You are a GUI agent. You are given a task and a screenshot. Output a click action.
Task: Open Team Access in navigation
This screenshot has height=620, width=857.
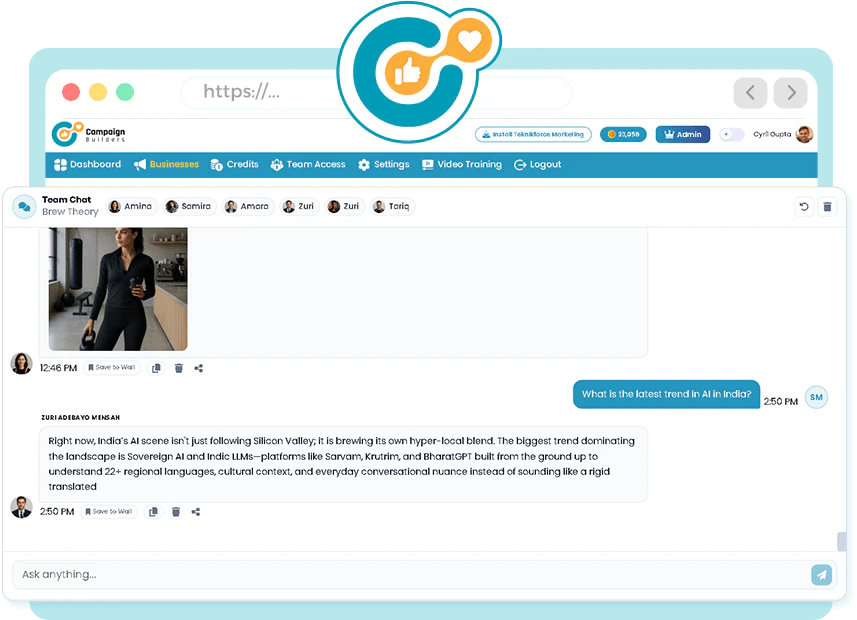coord(308,164)
